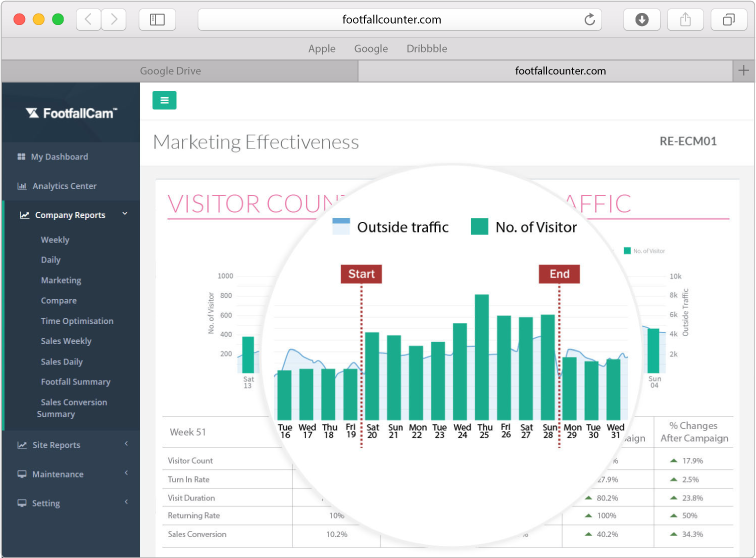Click the % Changes After Campaign header
756x558 pixels.
[694, 432]
